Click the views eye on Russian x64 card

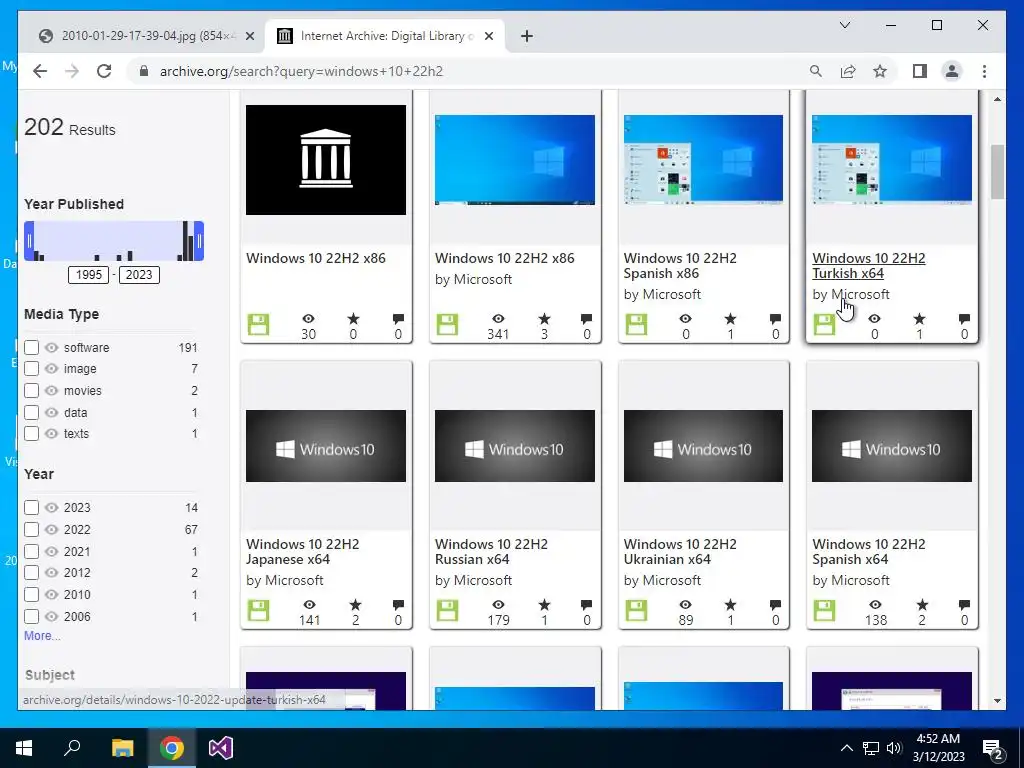(498, 605)
